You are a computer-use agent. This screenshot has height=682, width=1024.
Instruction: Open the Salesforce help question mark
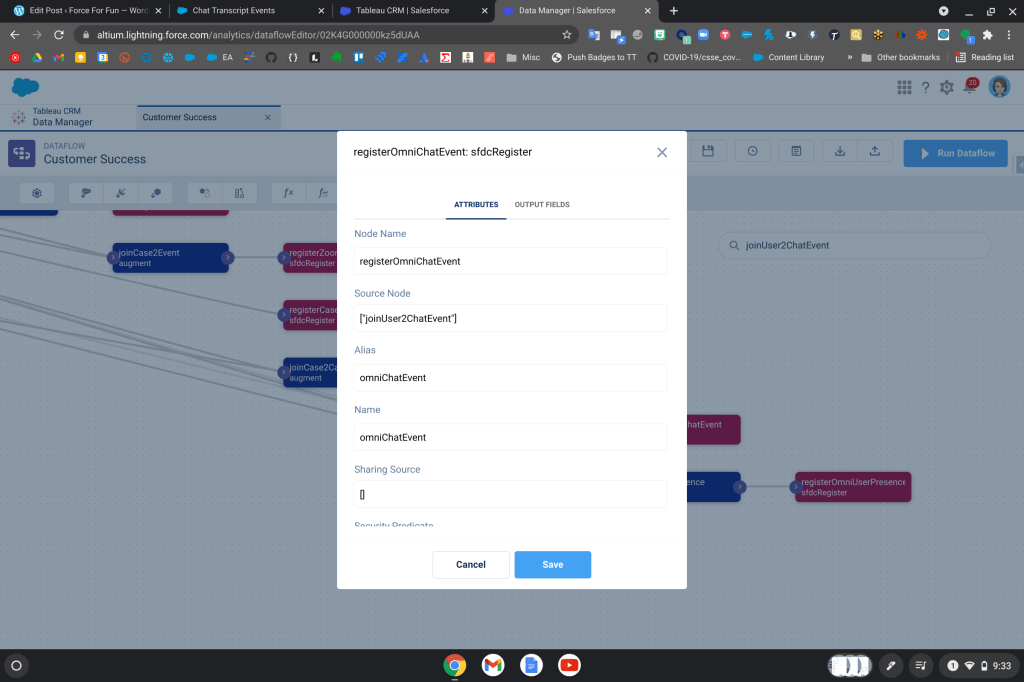tap(925, 88)
